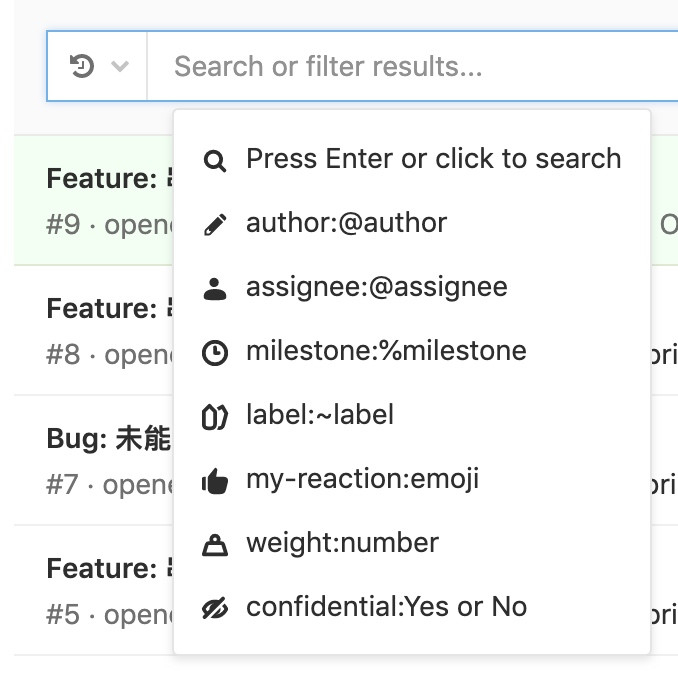678x674 pixels.
Task: Choose the milestone:%milestone filter
Action: [385, 351]
